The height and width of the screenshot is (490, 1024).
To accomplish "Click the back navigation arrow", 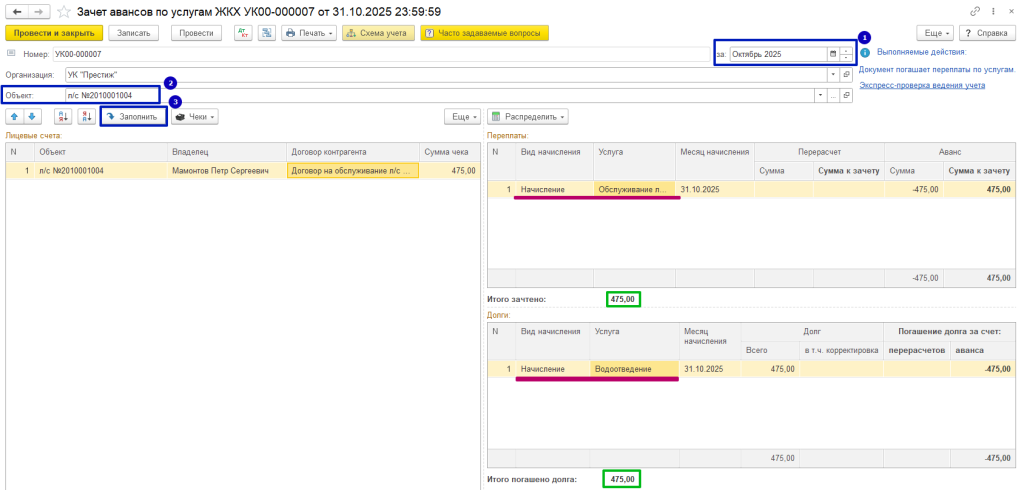I will (17, 11).
